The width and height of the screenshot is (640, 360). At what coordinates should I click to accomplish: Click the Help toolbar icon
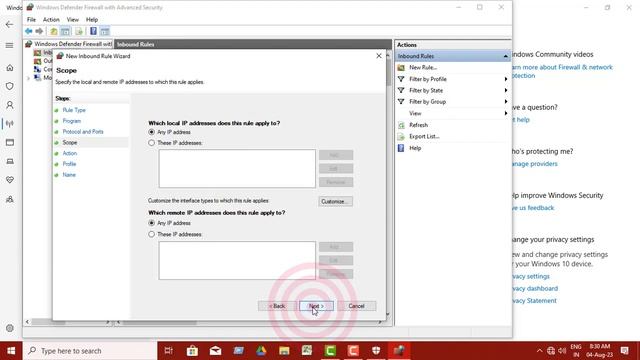point(93,31)
